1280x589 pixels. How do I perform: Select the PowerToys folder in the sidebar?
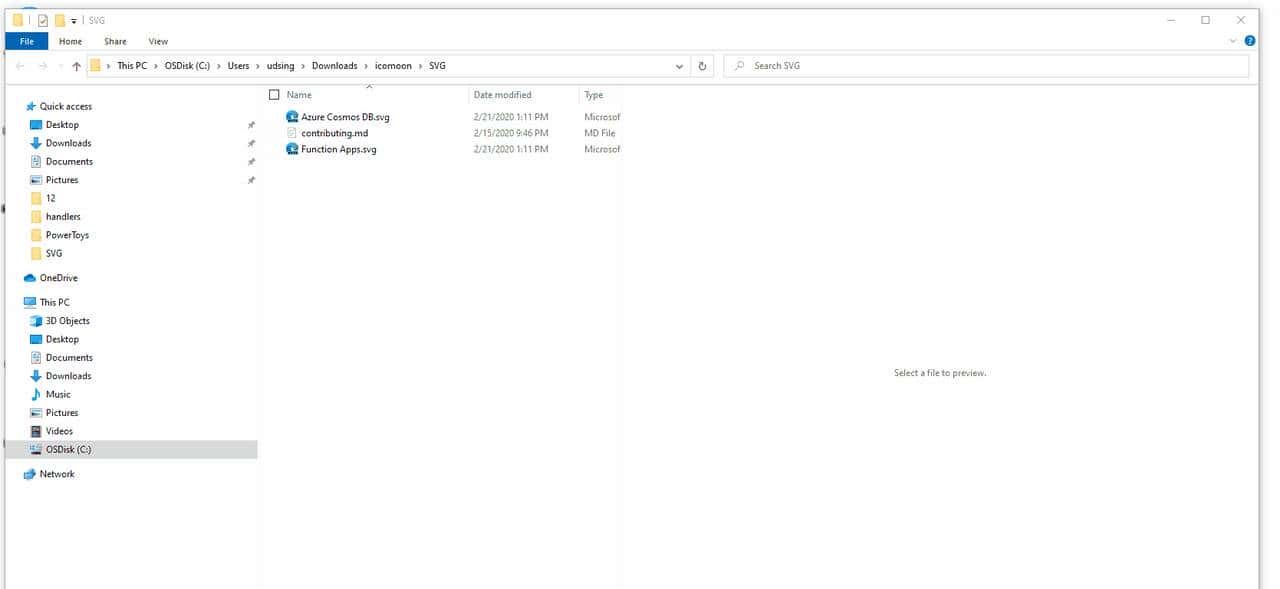(69, 234)
